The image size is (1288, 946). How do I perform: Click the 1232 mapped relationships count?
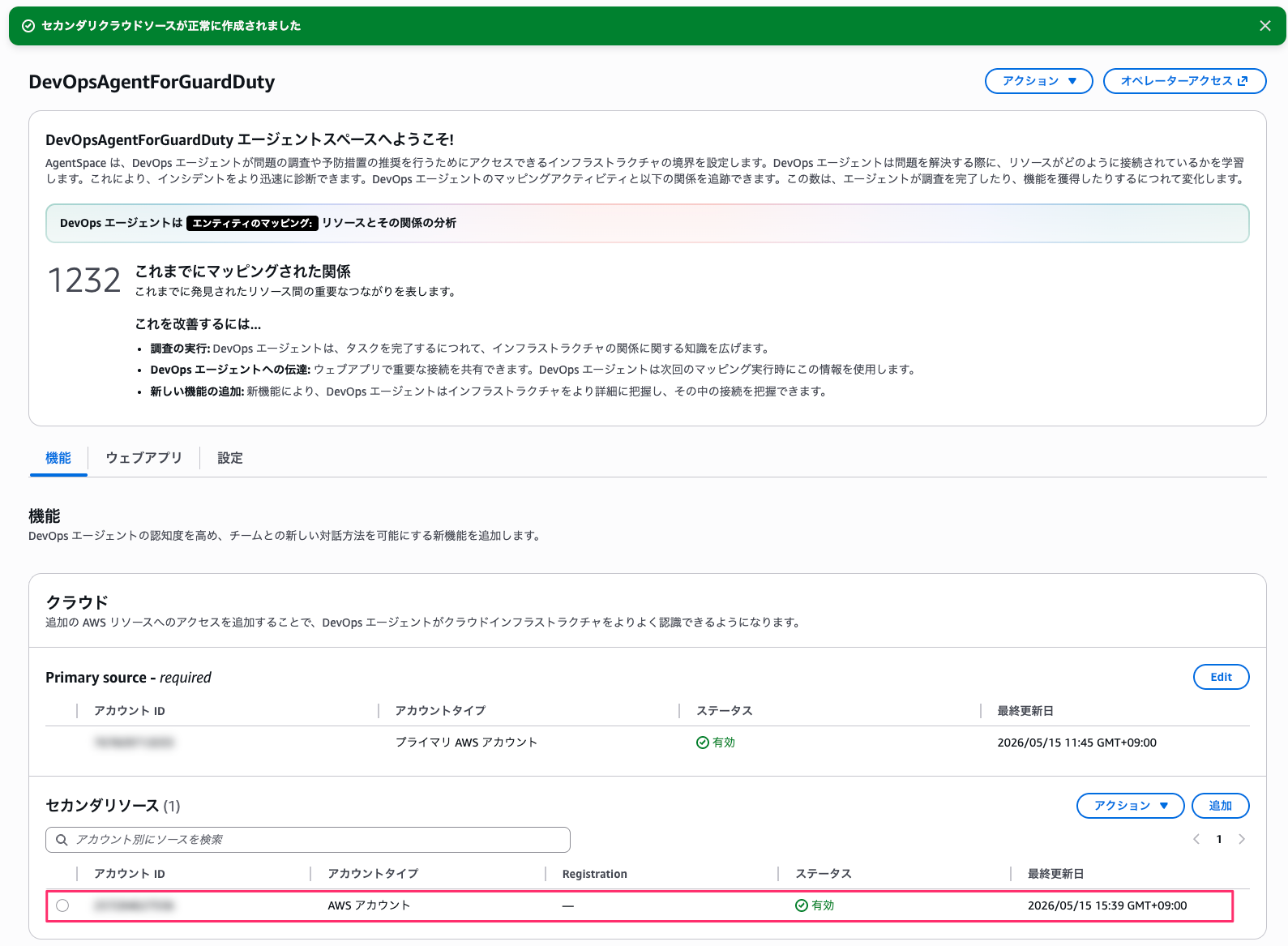click(84, 280)
